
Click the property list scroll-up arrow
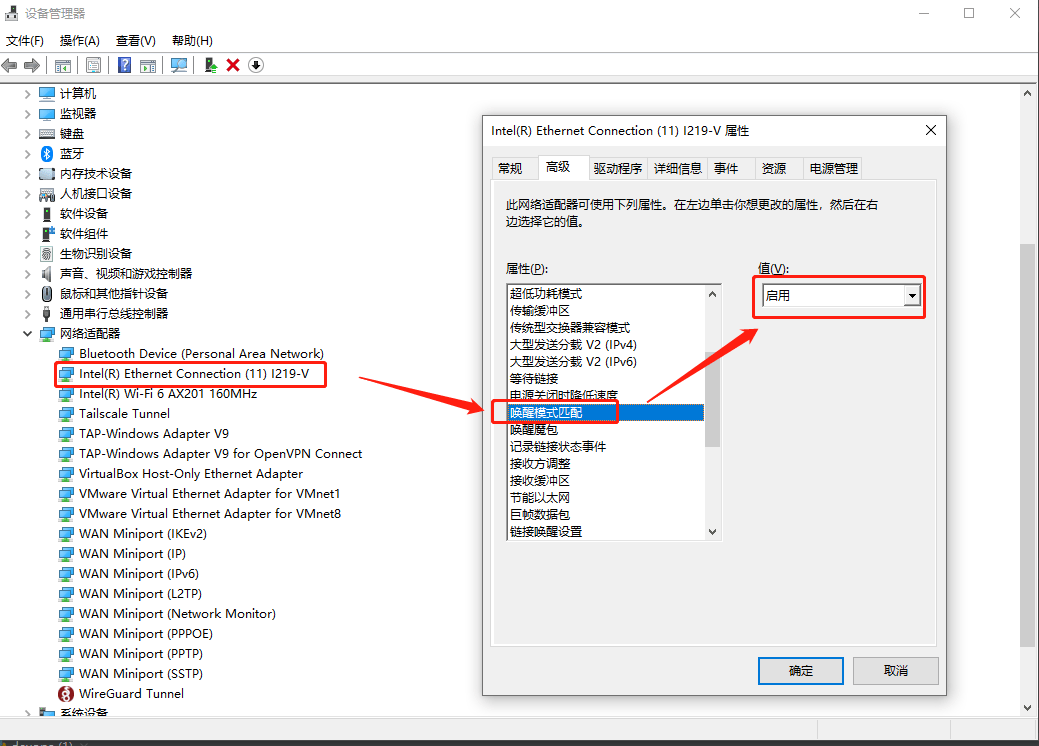point(712,294)
